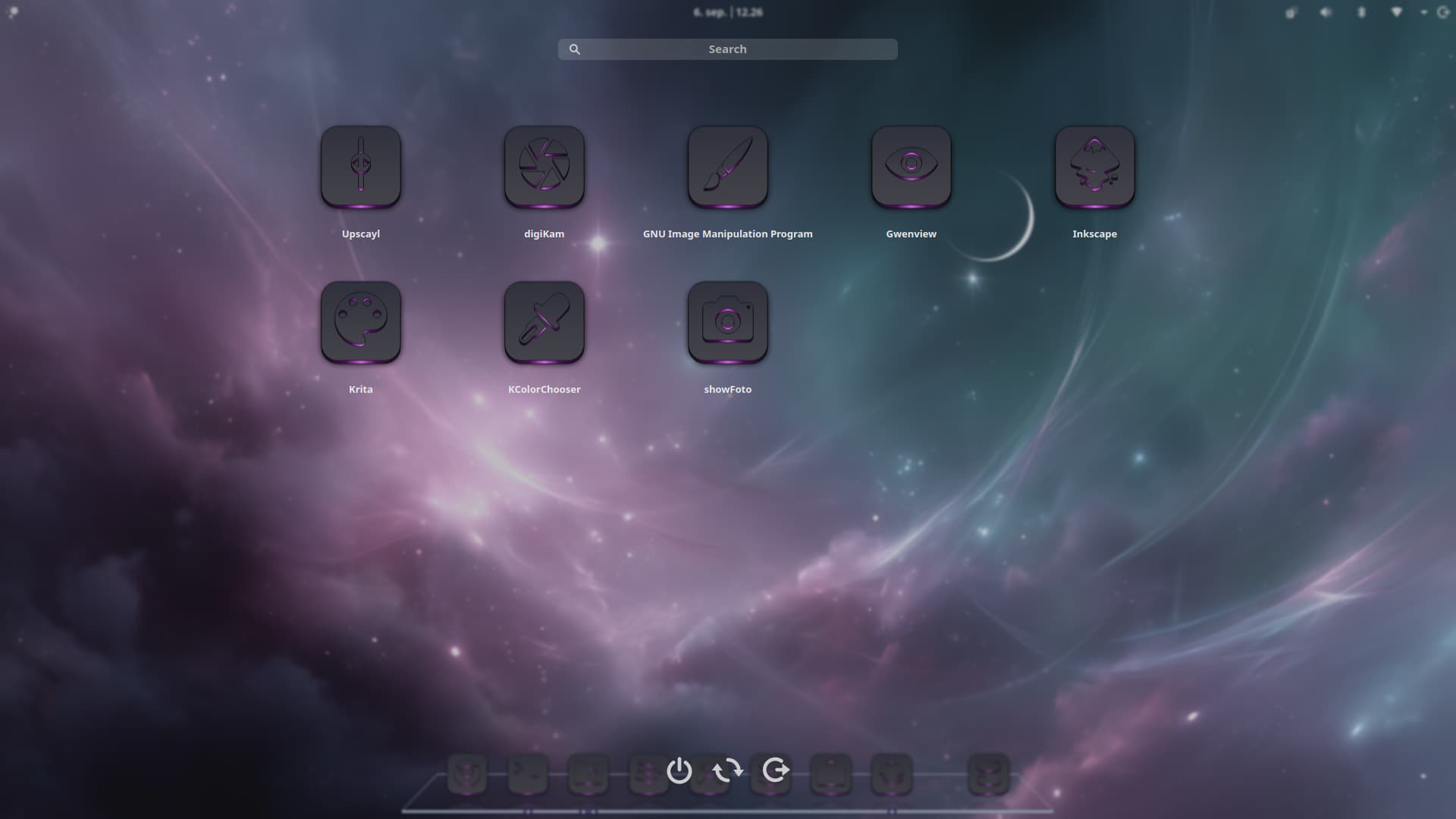Open the Gwenview eye icon
This screenshot has height=819, width=1456.
pyautogui.click(x=912, y=166)
